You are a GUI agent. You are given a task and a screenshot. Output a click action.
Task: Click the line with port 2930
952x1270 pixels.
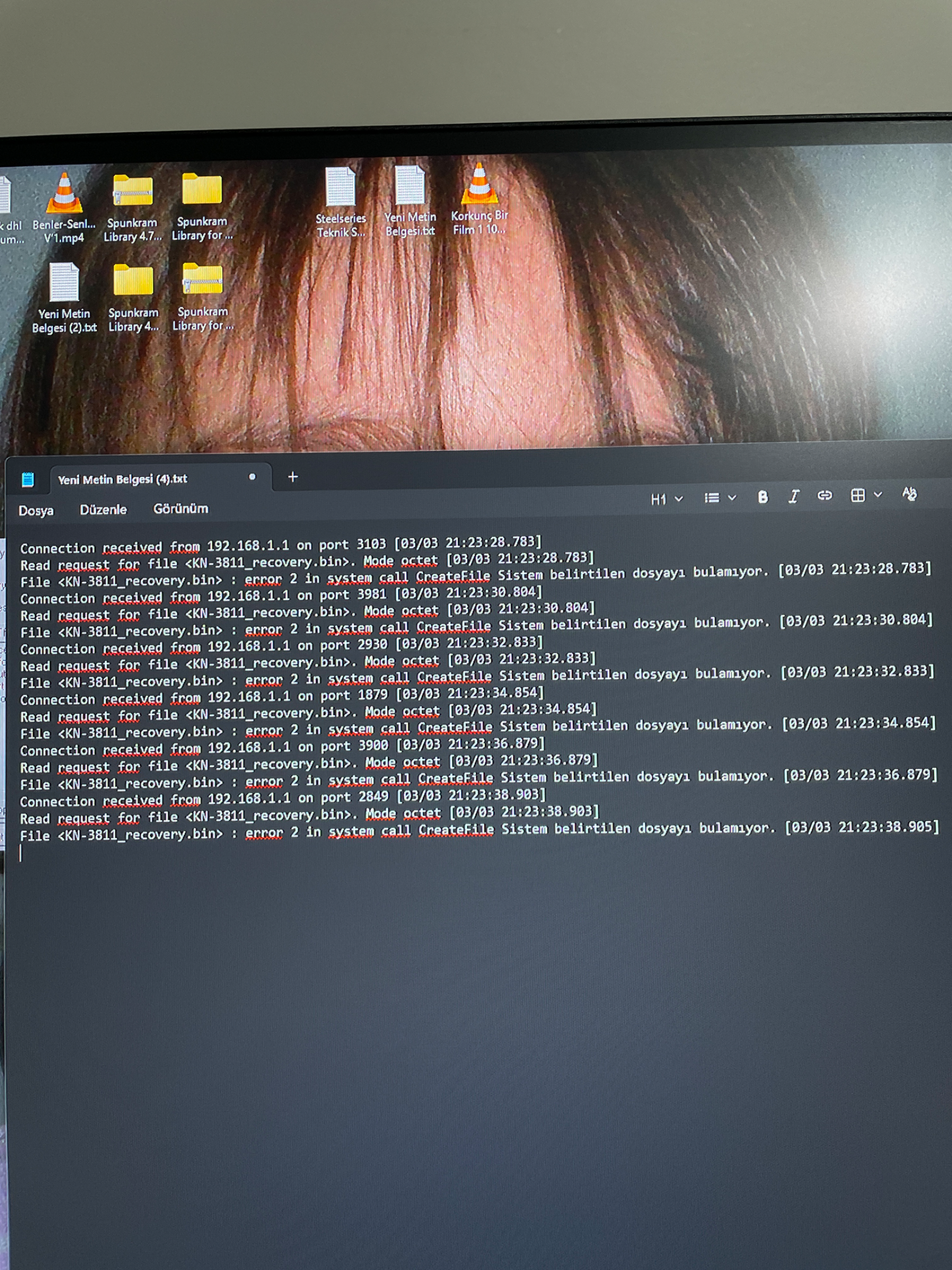[x=281, y=646]
